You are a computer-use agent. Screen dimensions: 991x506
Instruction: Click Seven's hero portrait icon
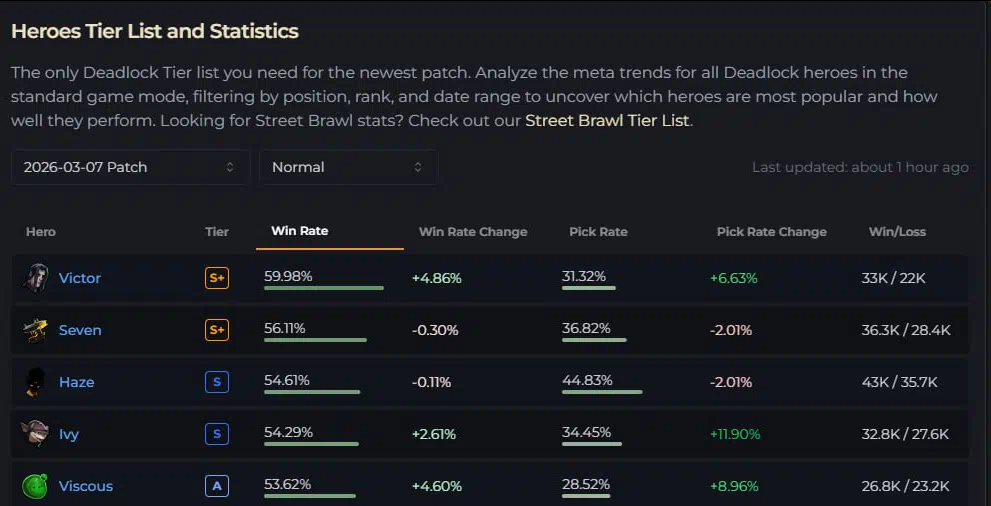pyautogui.click(x=36, y=330)
